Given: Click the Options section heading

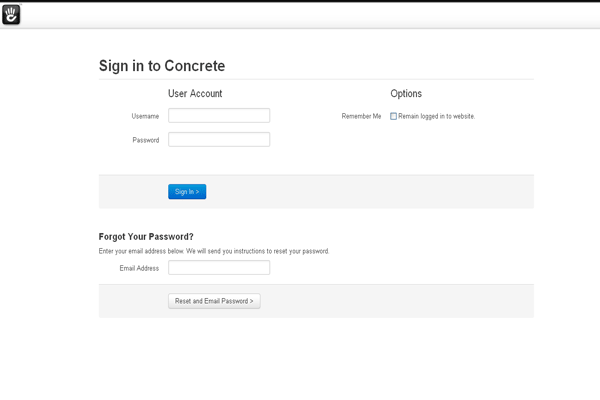Looking at the screenshot, I should (406, 94).
